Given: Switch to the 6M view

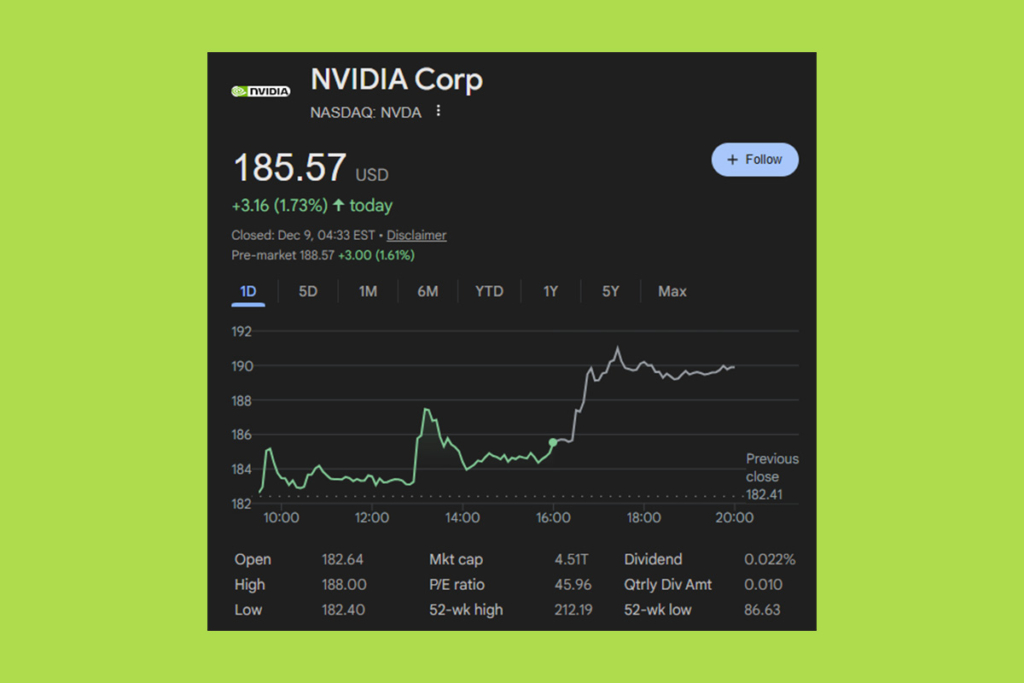Looking at the screenshot, I should pos(428,291).
